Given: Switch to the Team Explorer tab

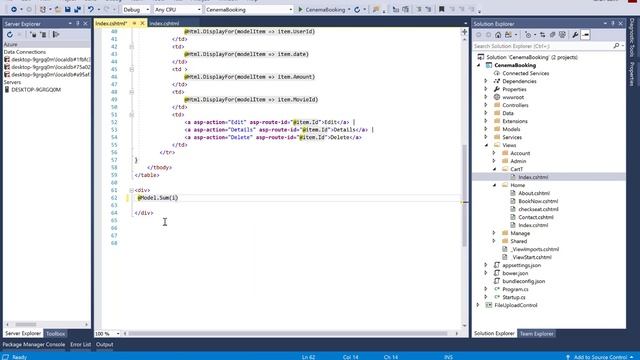Looking at the screenshot, I should pyautogui.click(x=537, y=333).
